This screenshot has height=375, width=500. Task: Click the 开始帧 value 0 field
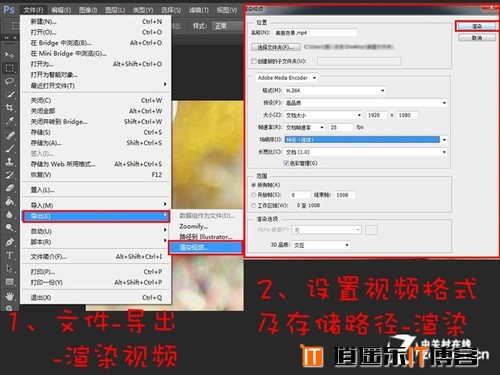(300, 195)
